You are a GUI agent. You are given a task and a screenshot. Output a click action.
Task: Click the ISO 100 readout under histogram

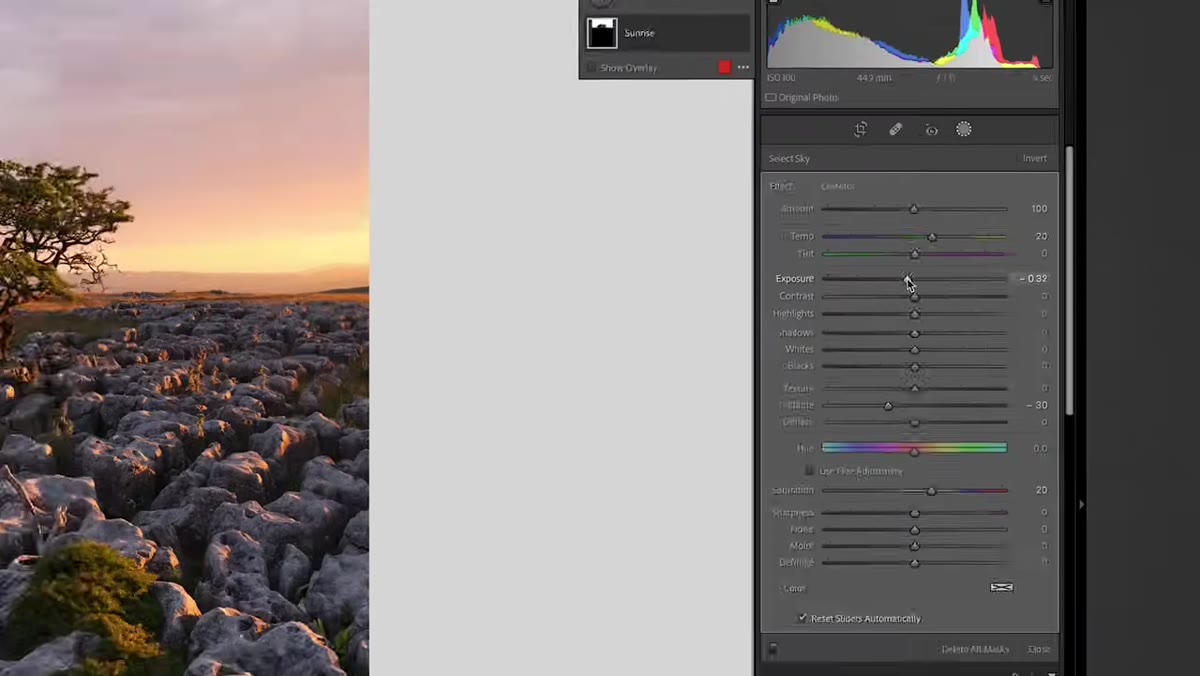tap(781, 78)
